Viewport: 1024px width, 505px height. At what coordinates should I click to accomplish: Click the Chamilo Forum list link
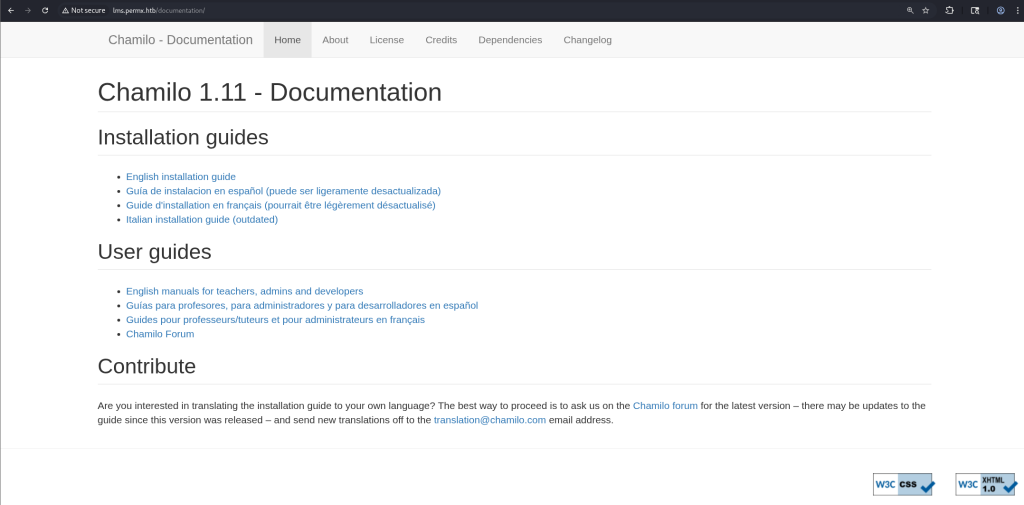[159, 334]
